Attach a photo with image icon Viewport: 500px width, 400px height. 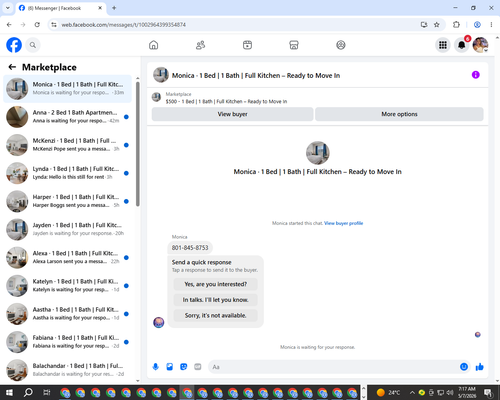pyautogui.click(x=170, y=367)
